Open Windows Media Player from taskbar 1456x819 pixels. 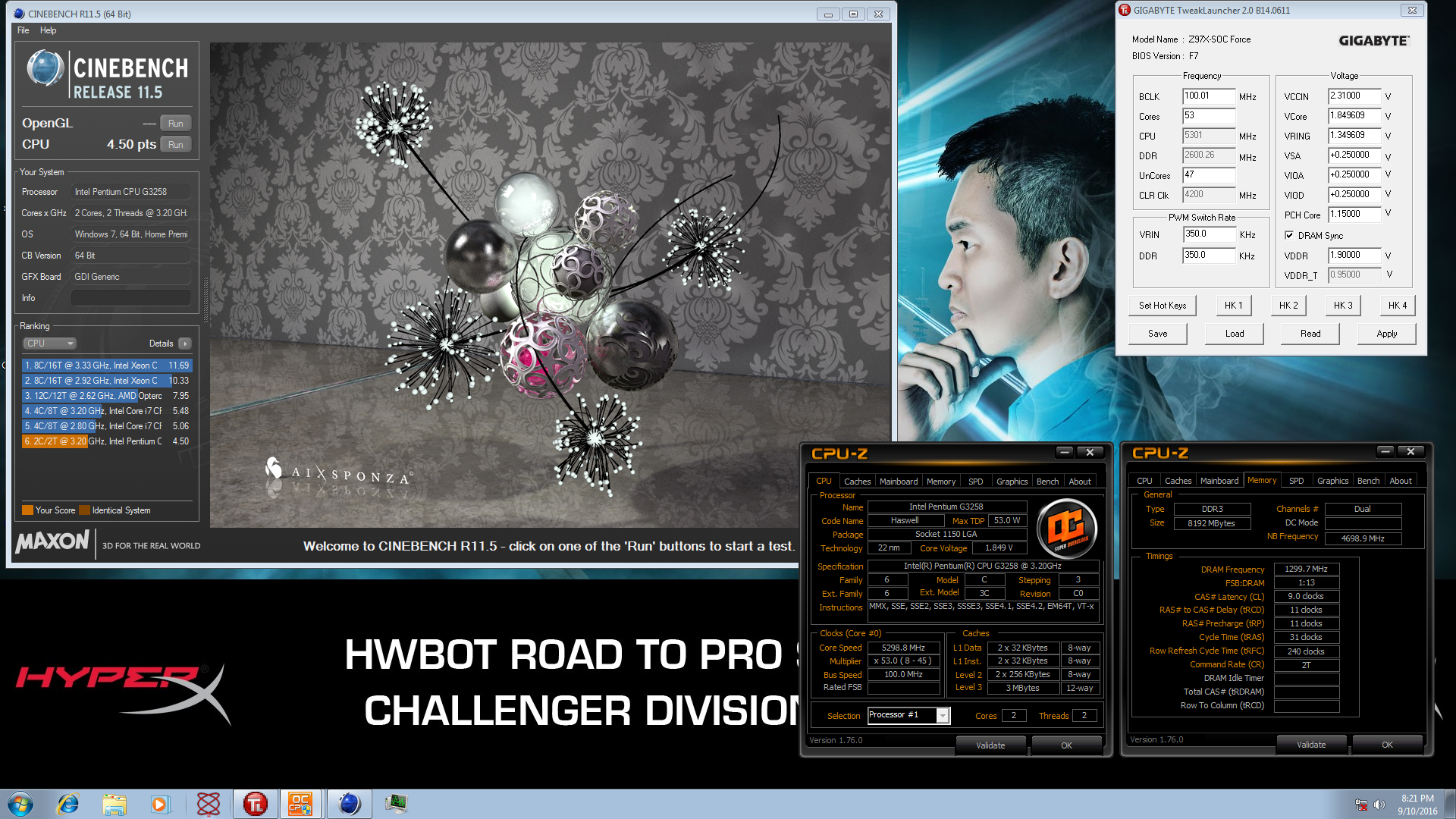click(160, 804)
